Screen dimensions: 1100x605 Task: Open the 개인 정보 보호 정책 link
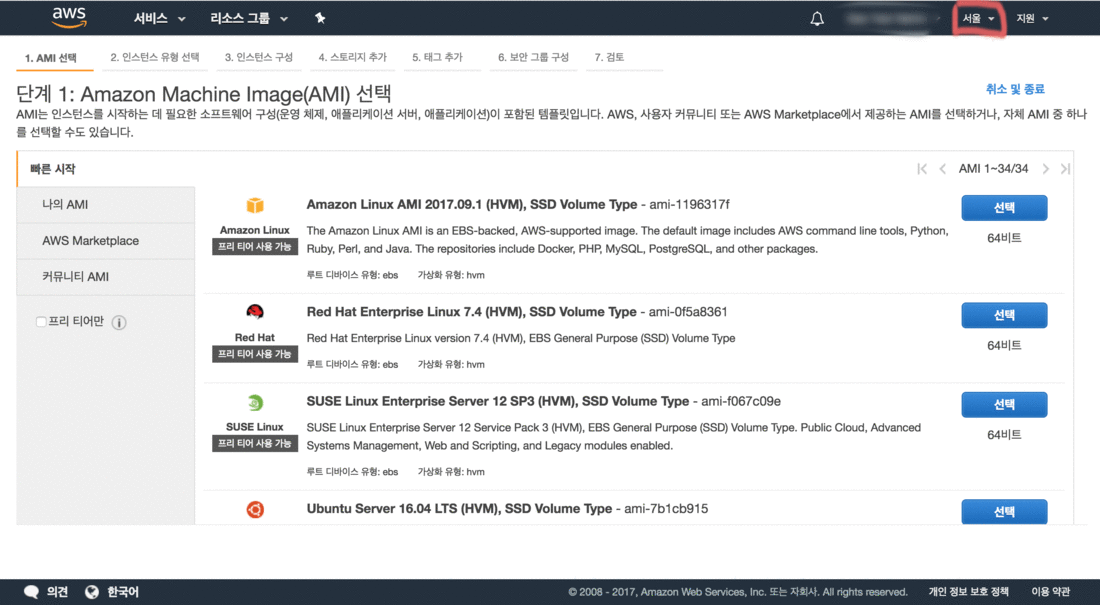(969, 592)
